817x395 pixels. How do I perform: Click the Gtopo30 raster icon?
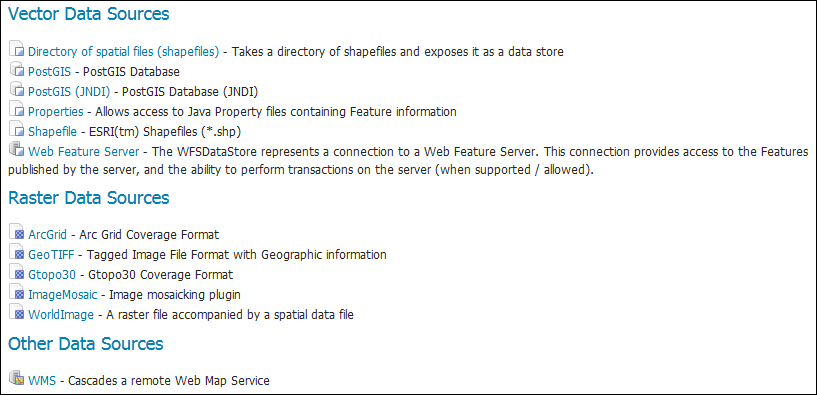click(17, 274)
